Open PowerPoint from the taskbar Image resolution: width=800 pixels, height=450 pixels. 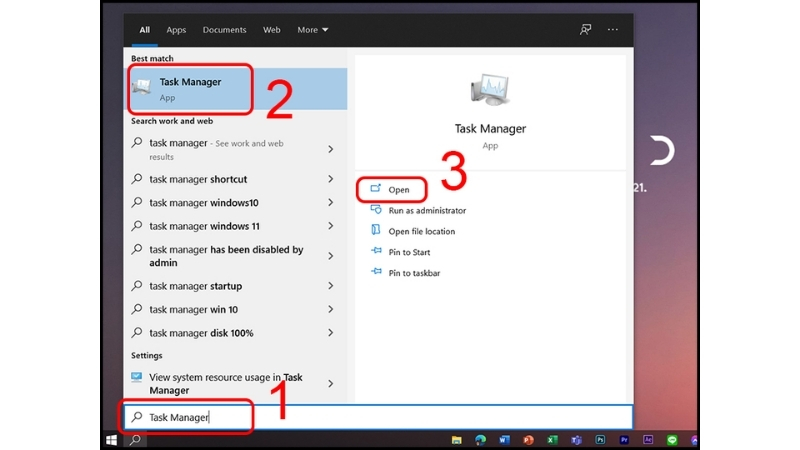point(528,440)
